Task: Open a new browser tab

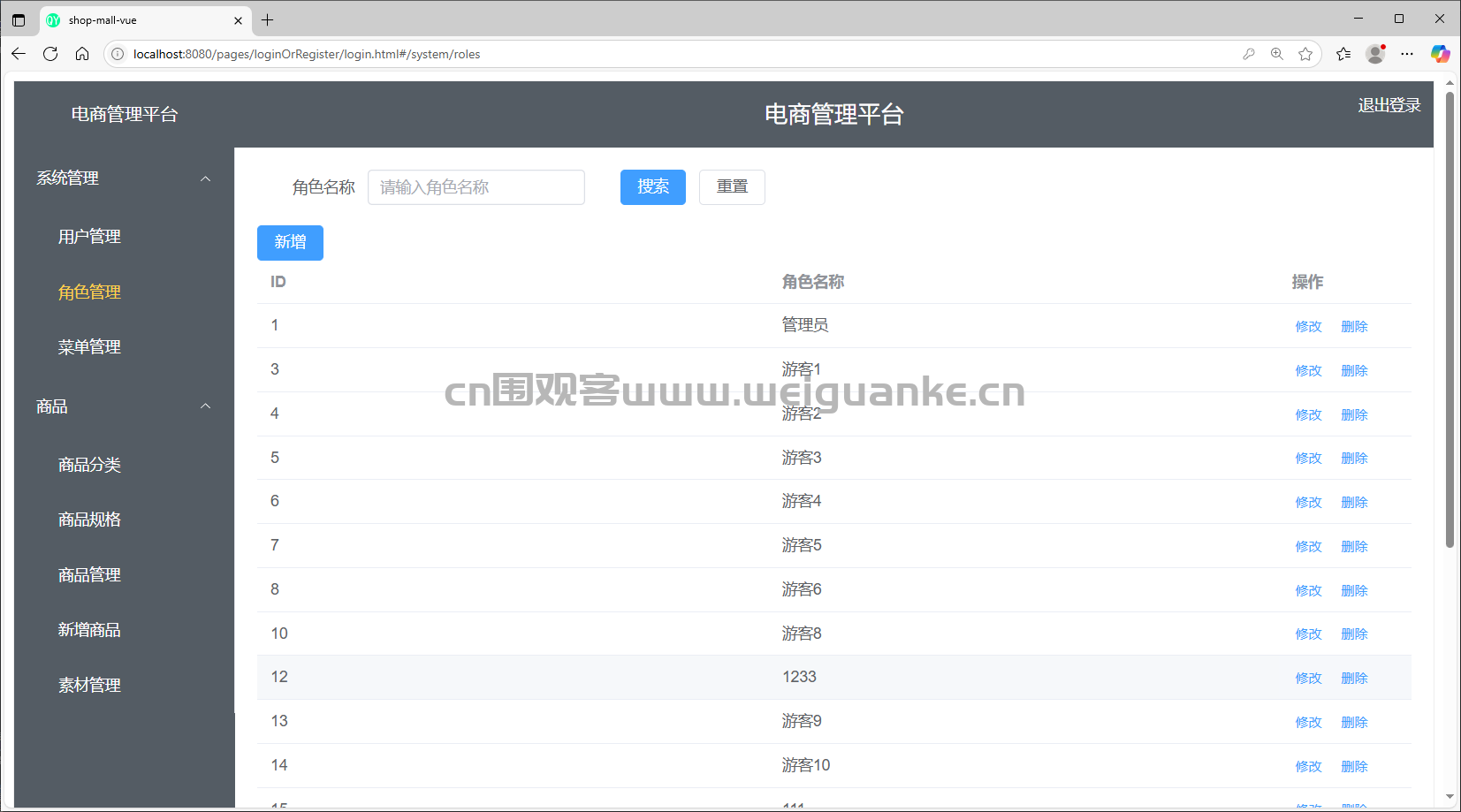Action: [268, 19]
